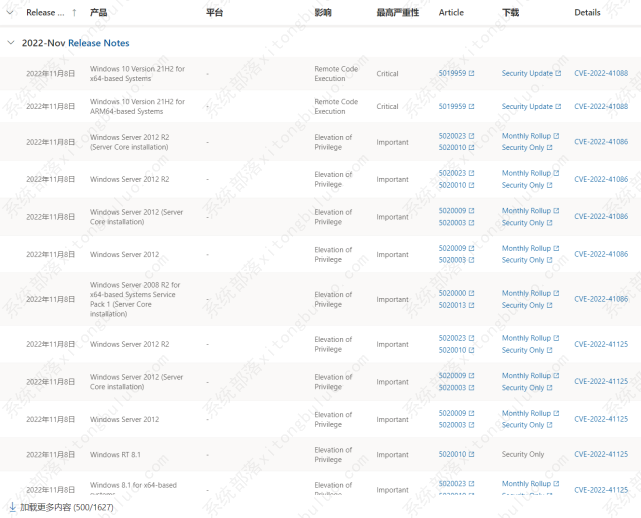Sort by the 产品 column header
Viewport: 641px width, 518px height.
point(98,13)
